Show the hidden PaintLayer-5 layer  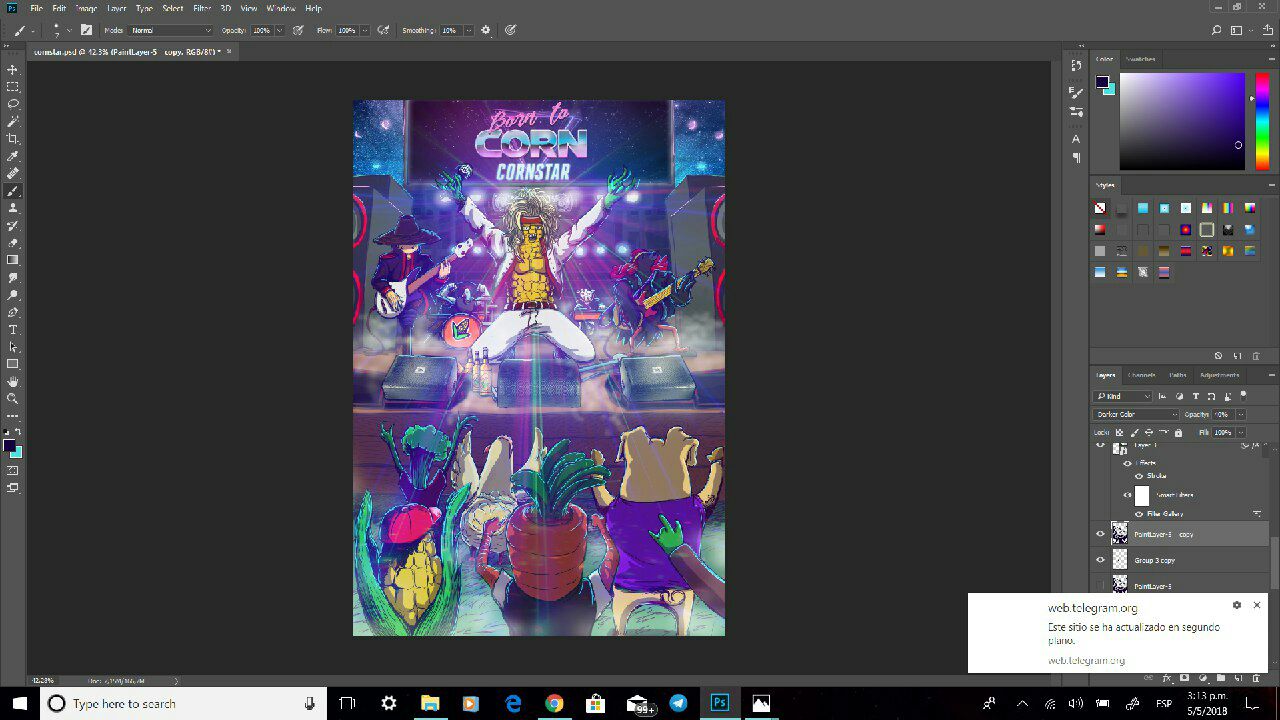[x=1101, y=586]
